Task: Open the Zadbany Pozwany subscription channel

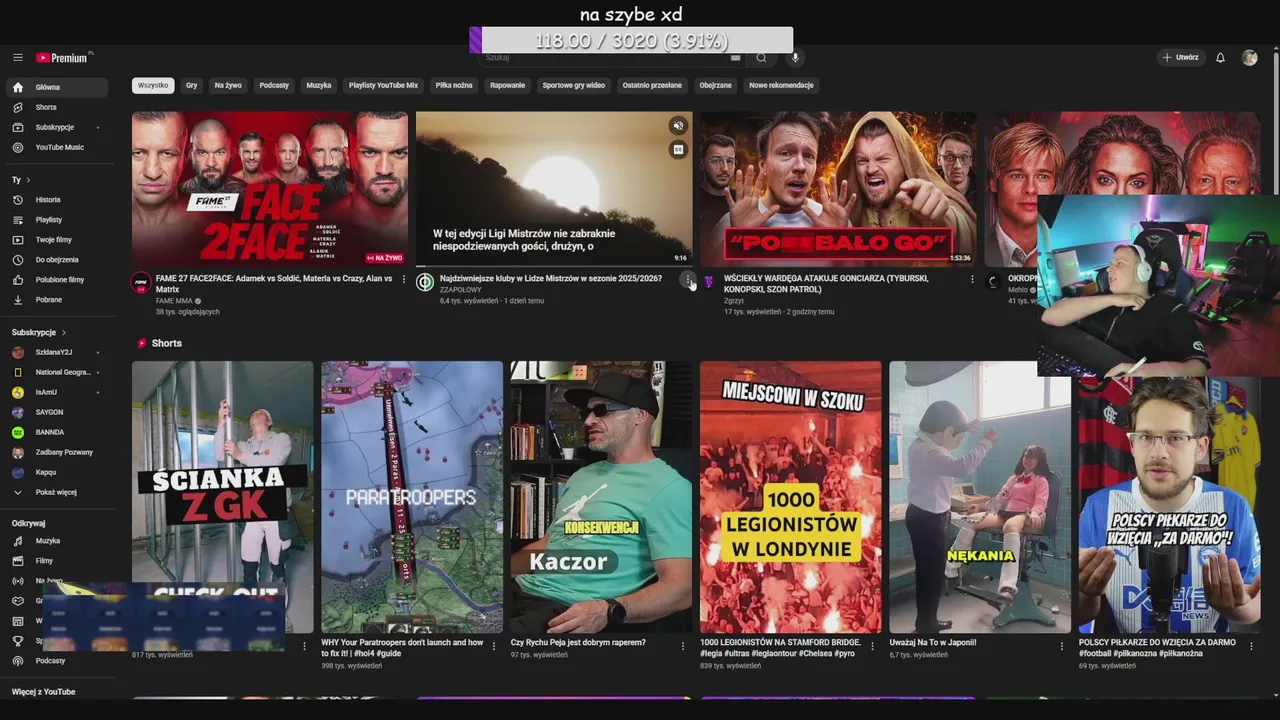Action: click(x=56, y=452)
